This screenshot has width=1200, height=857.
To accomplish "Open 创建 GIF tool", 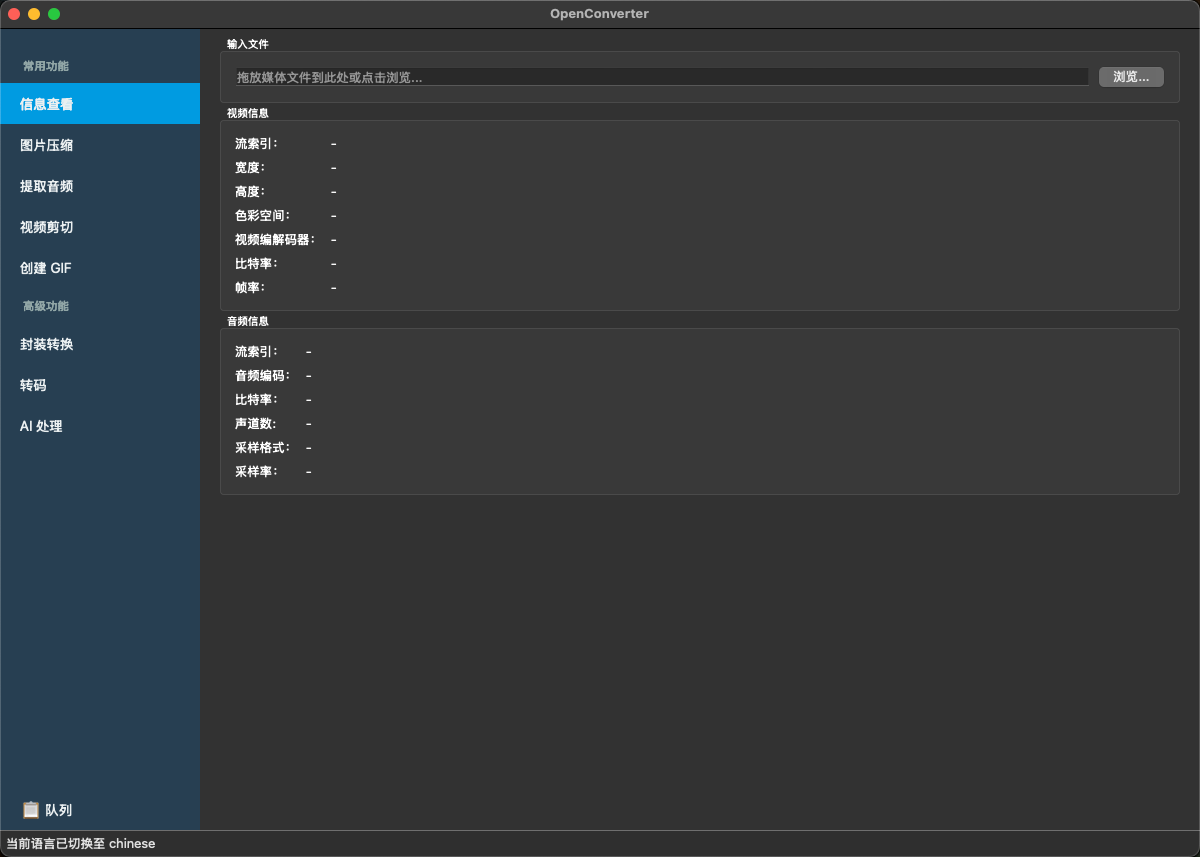I will coord(100,268).
